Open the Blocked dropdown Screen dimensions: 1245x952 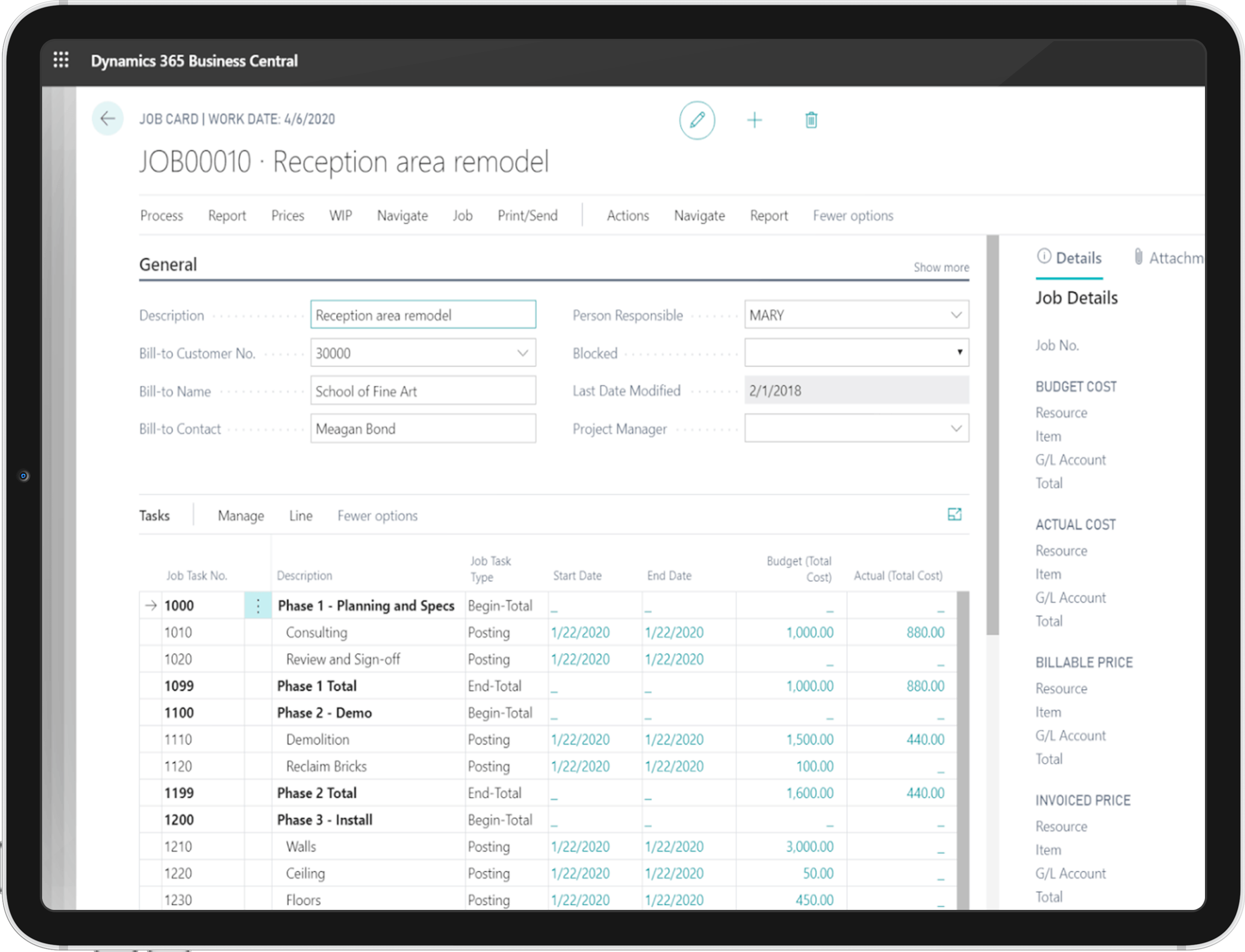click(959, 352)
